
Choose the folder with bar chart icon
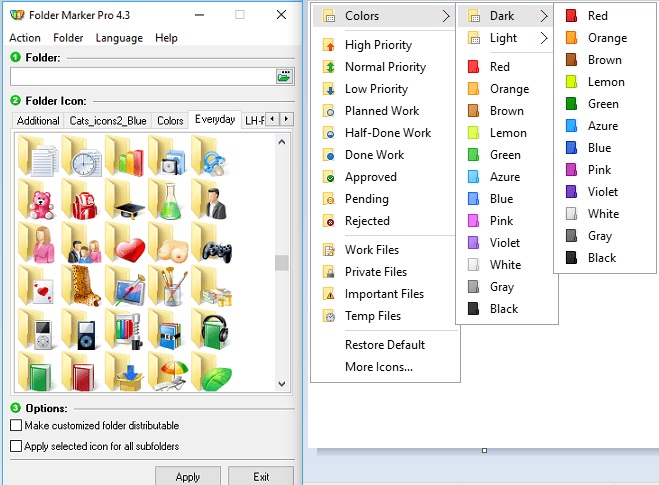pyautogui.click(x=125, y=156)
